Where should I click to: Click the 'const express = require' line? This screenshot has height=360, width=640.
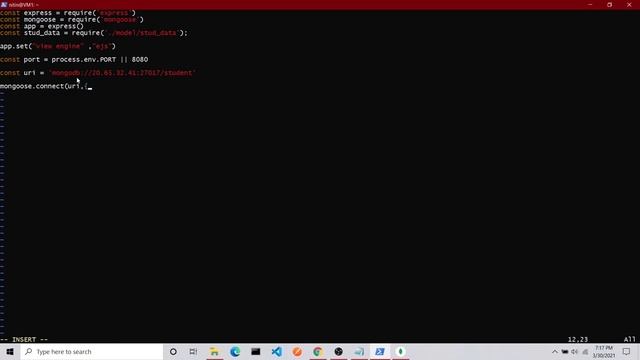[68, 13]
